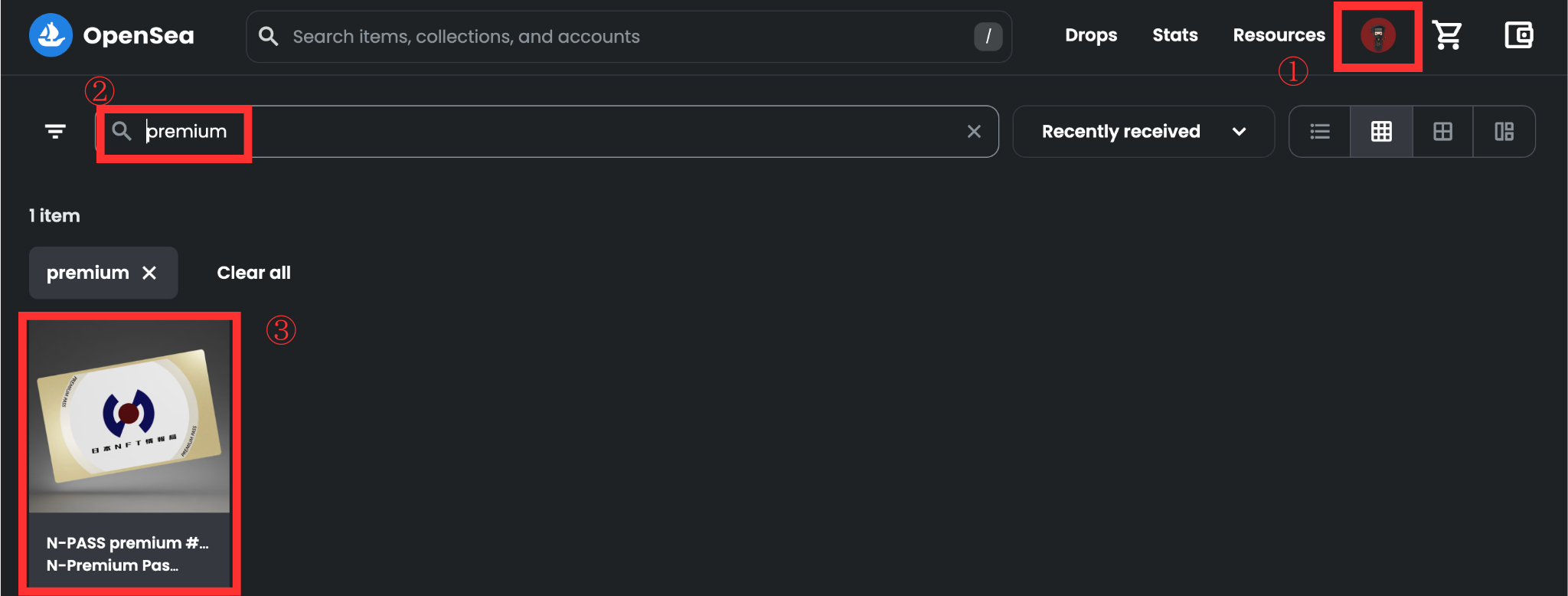Image resolution: width=1568 pixels, height=596 pixels.
Task: Click the premium collection search field
Action: (x=547, y=132)
